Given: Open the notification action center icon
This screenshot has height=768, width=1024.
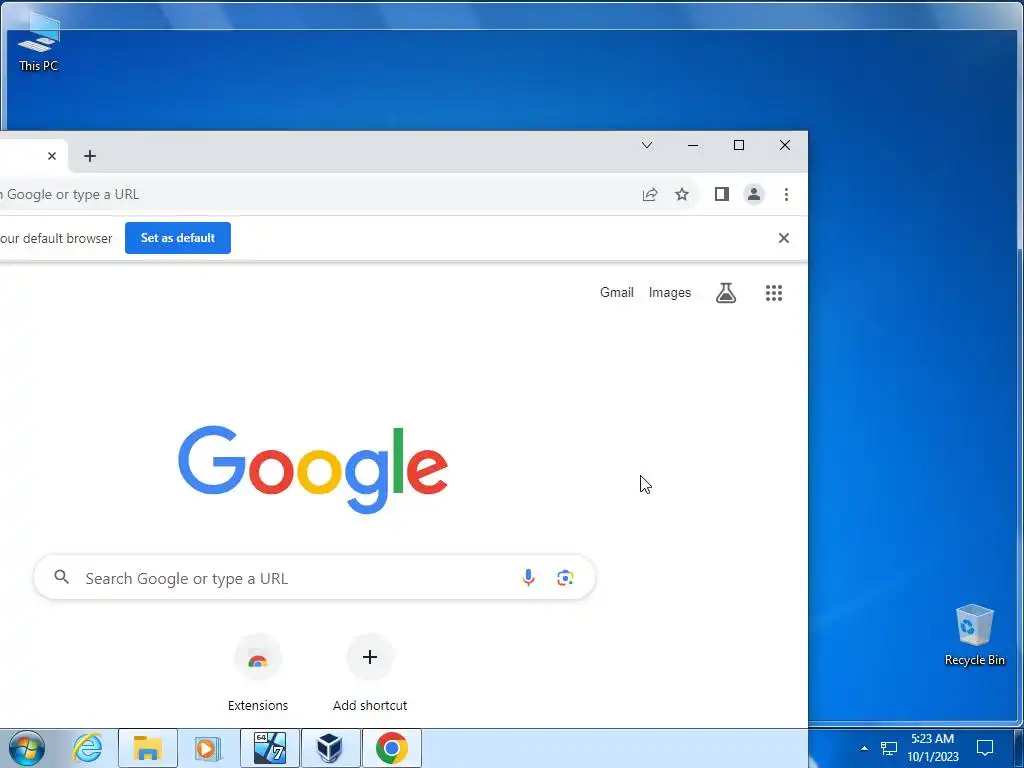Looking at the screenshot, I should [985, 748].
